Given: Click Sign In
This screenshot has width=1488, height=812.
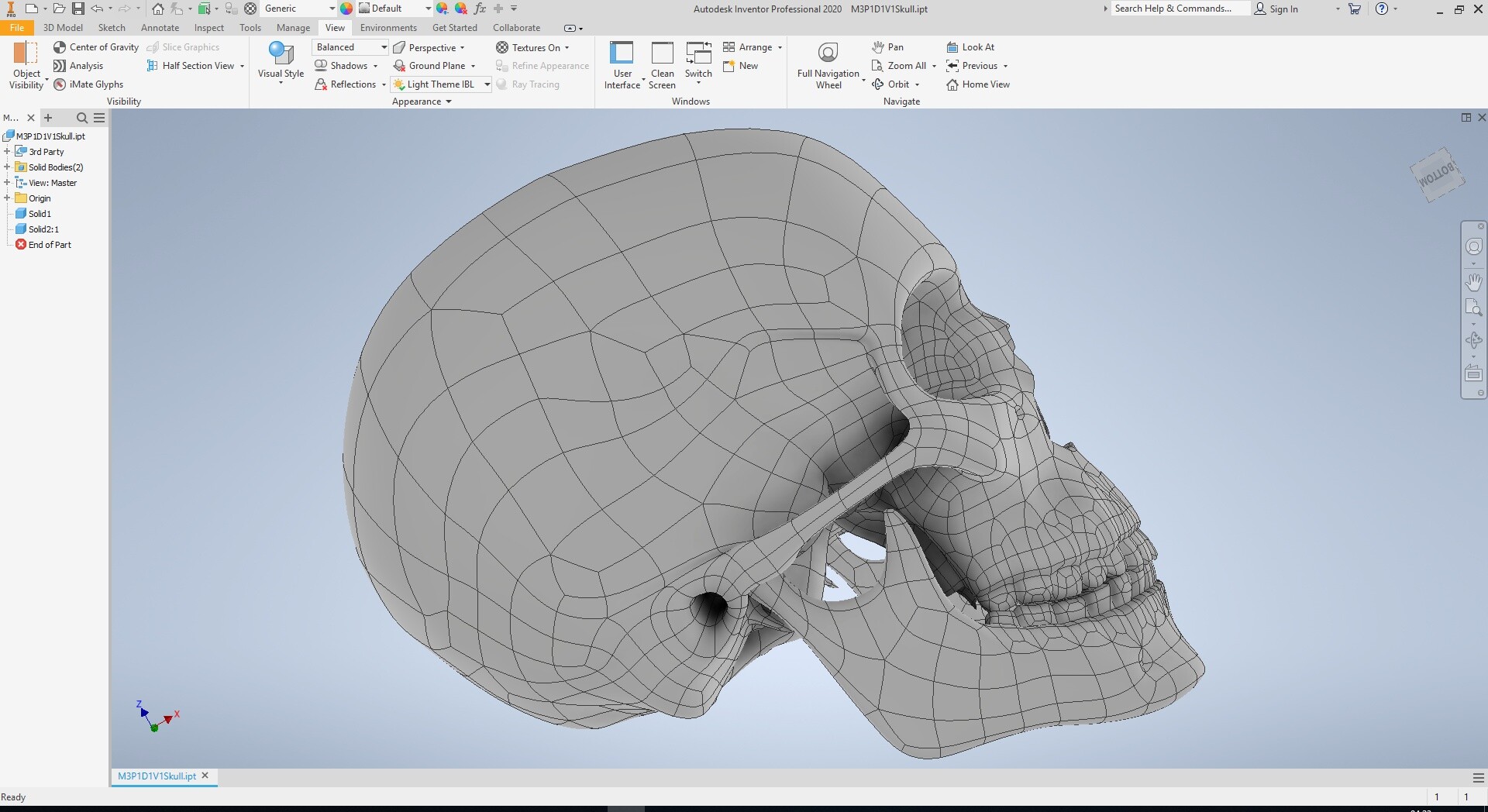Looking at the screenshot, I should pyautogui.click(x=1276, y=9).
